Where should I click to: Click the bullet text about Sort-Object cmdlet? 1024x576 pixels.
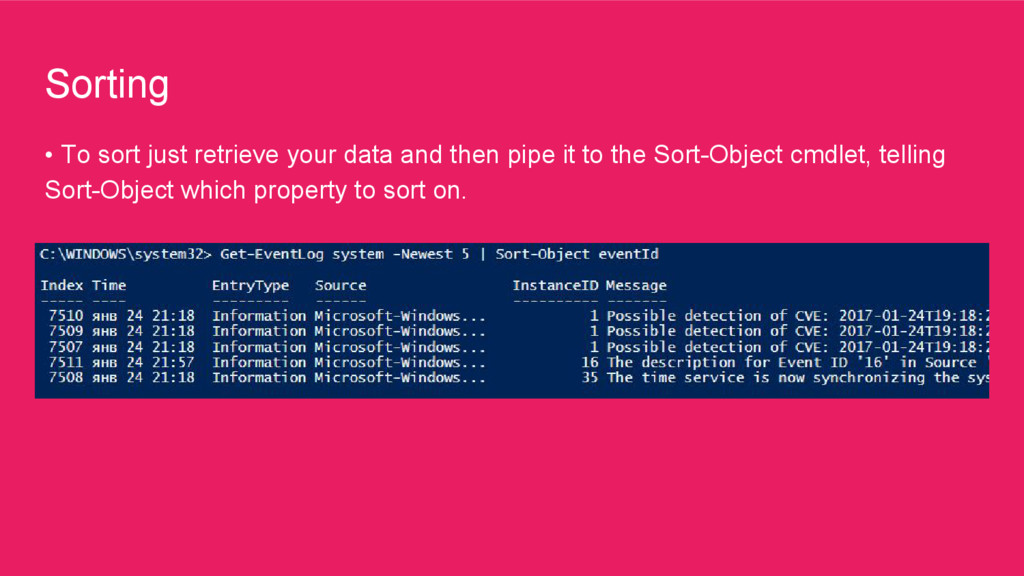[x=495, y=172]
